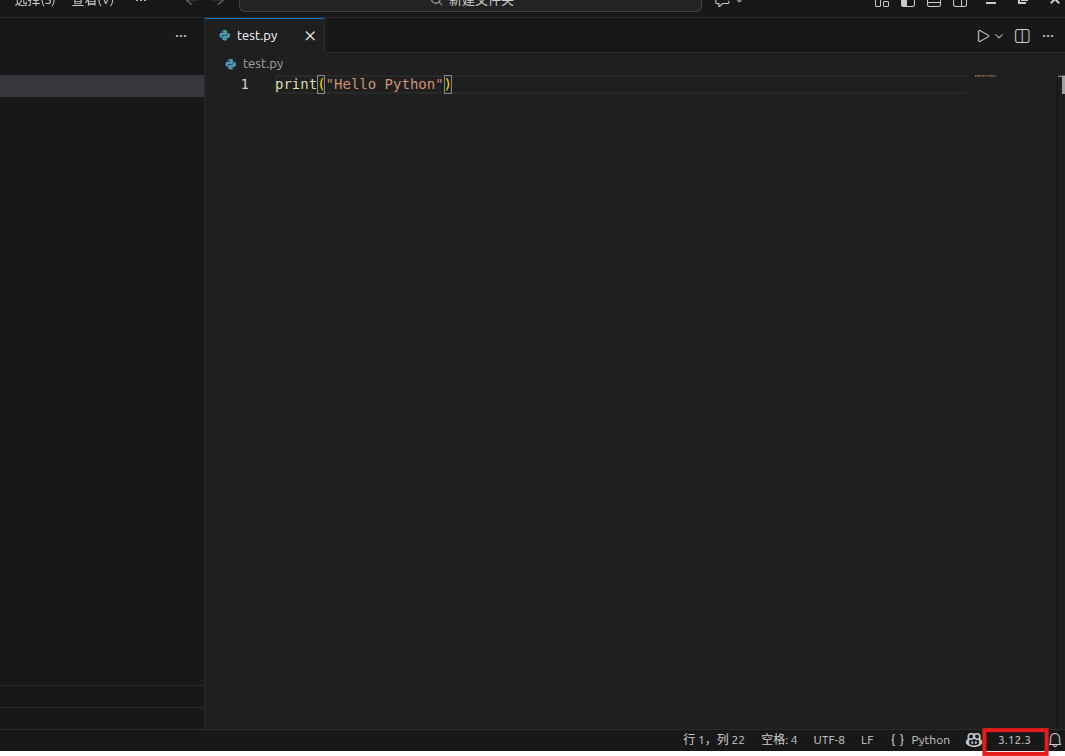The image size is (1065, 756).
Task: Select Python interpreter version 3.12.3
Action: 1014,740
